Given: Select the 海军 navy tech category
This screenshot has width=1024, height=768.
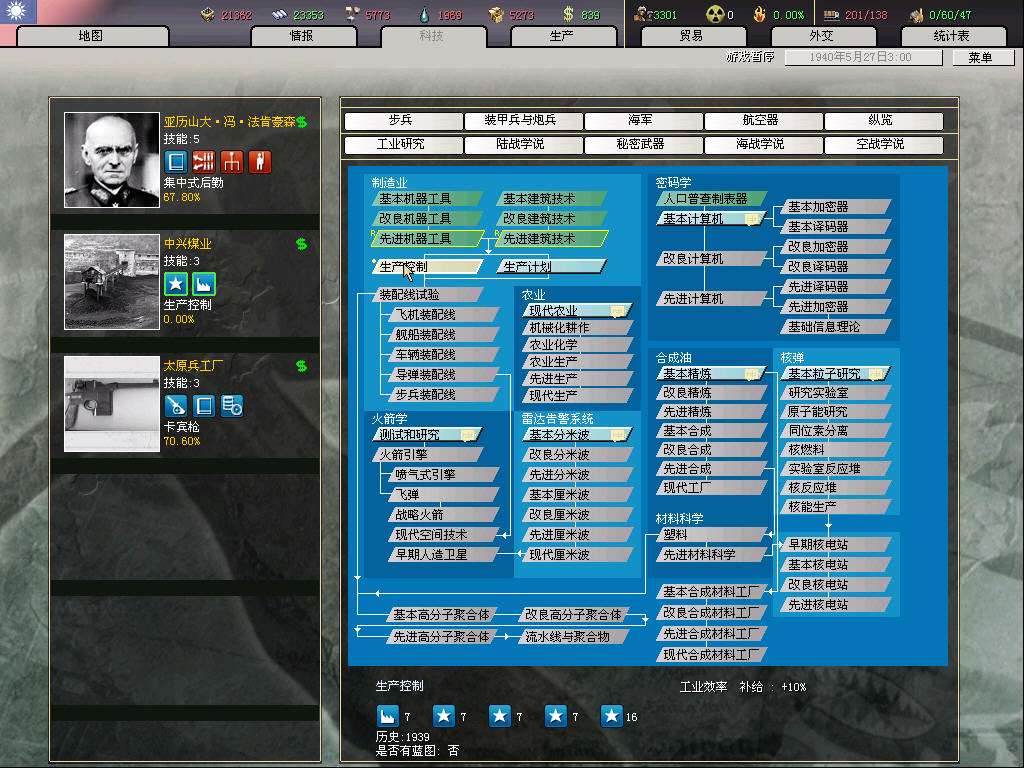Looking at the screenshot, I should pos(643,121).
